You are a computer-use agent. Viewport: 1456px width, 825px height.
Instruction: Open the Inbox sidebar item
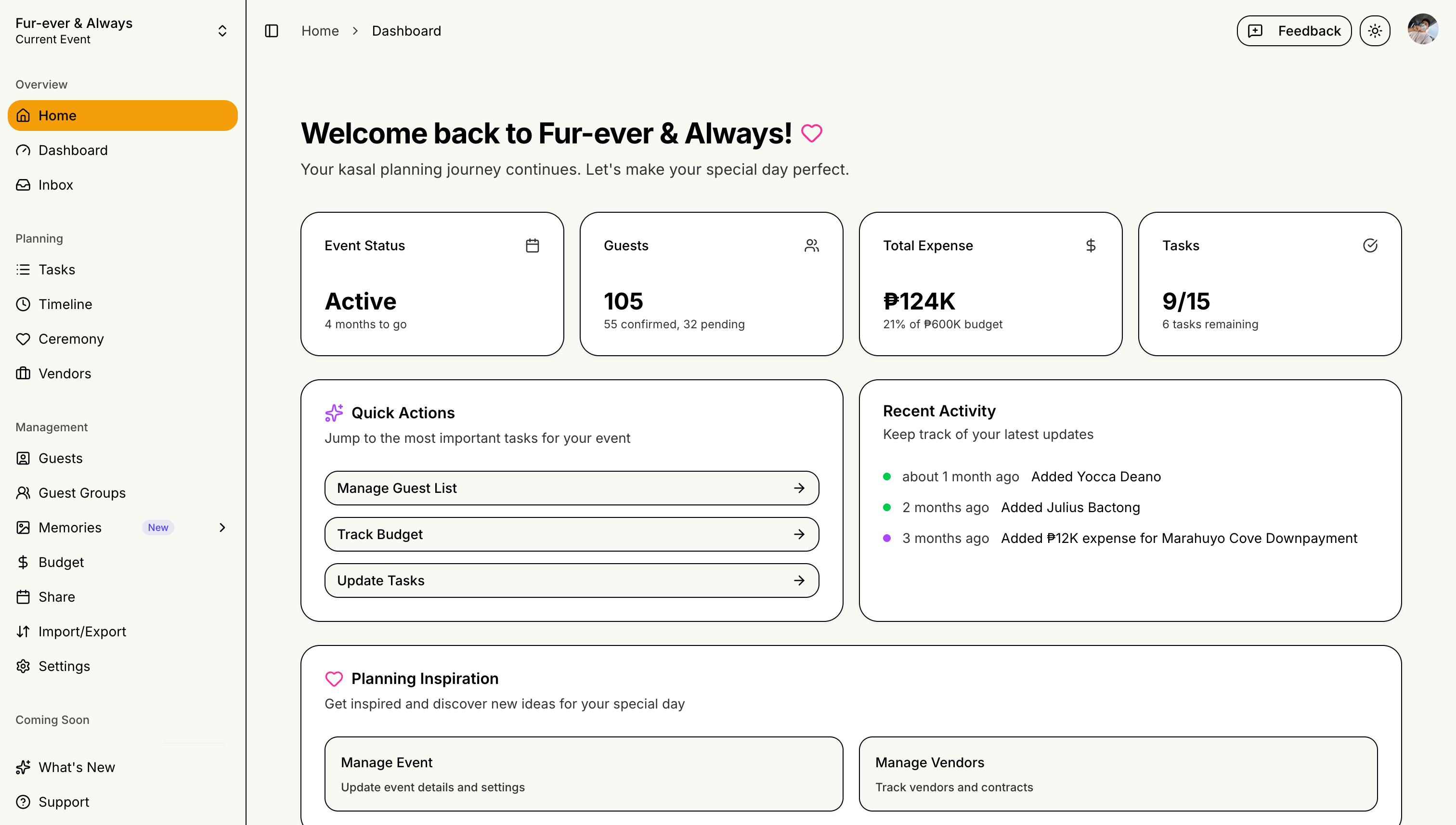click(55, 185)
